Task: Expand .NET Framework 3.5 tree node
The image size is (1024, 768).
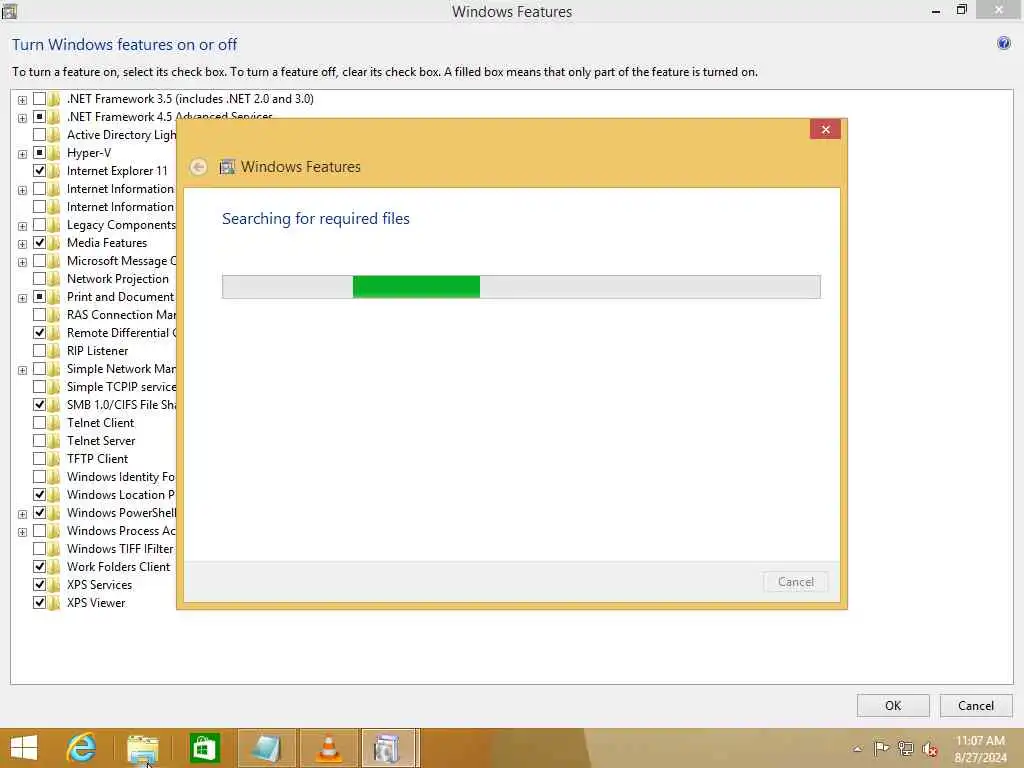Action: pyautogui.click(x=22, y=100)
